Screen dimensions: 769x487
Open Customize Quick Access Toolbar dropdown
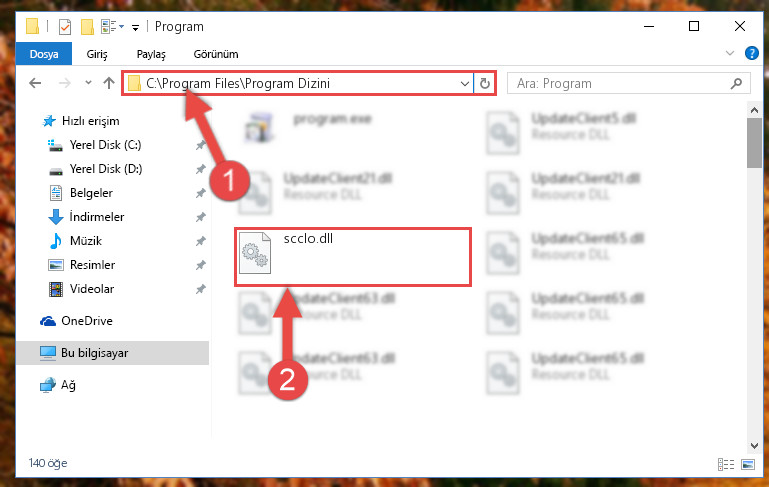coord(135,28)
